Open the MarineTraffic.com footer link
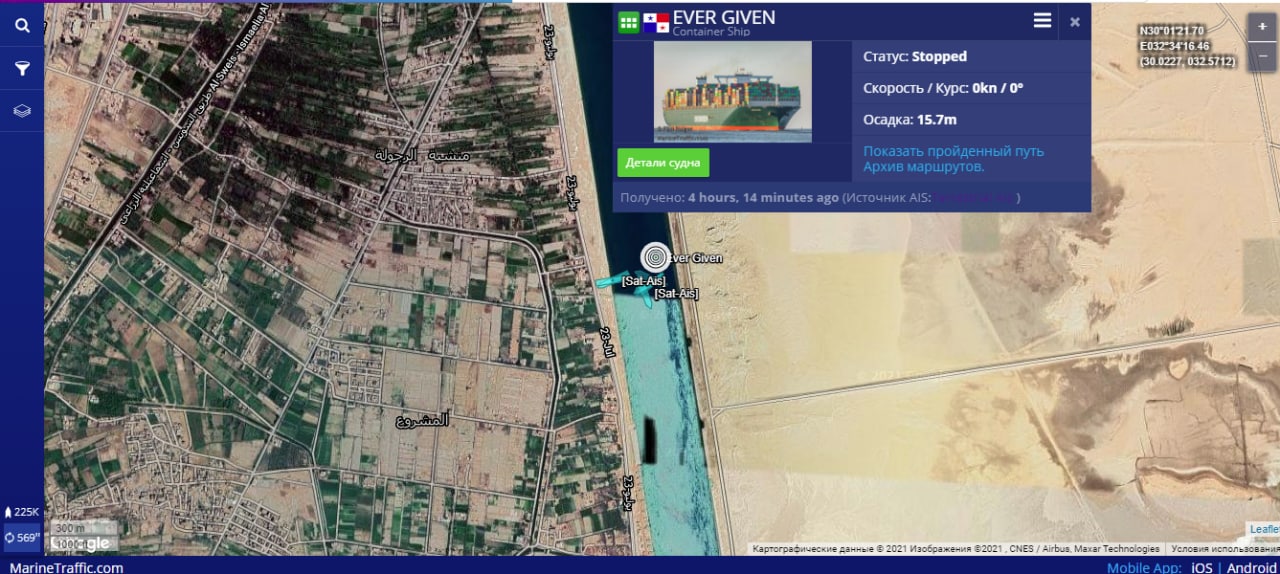The image size is (1280, 574). pyautogui.click(x=66, y=567)
